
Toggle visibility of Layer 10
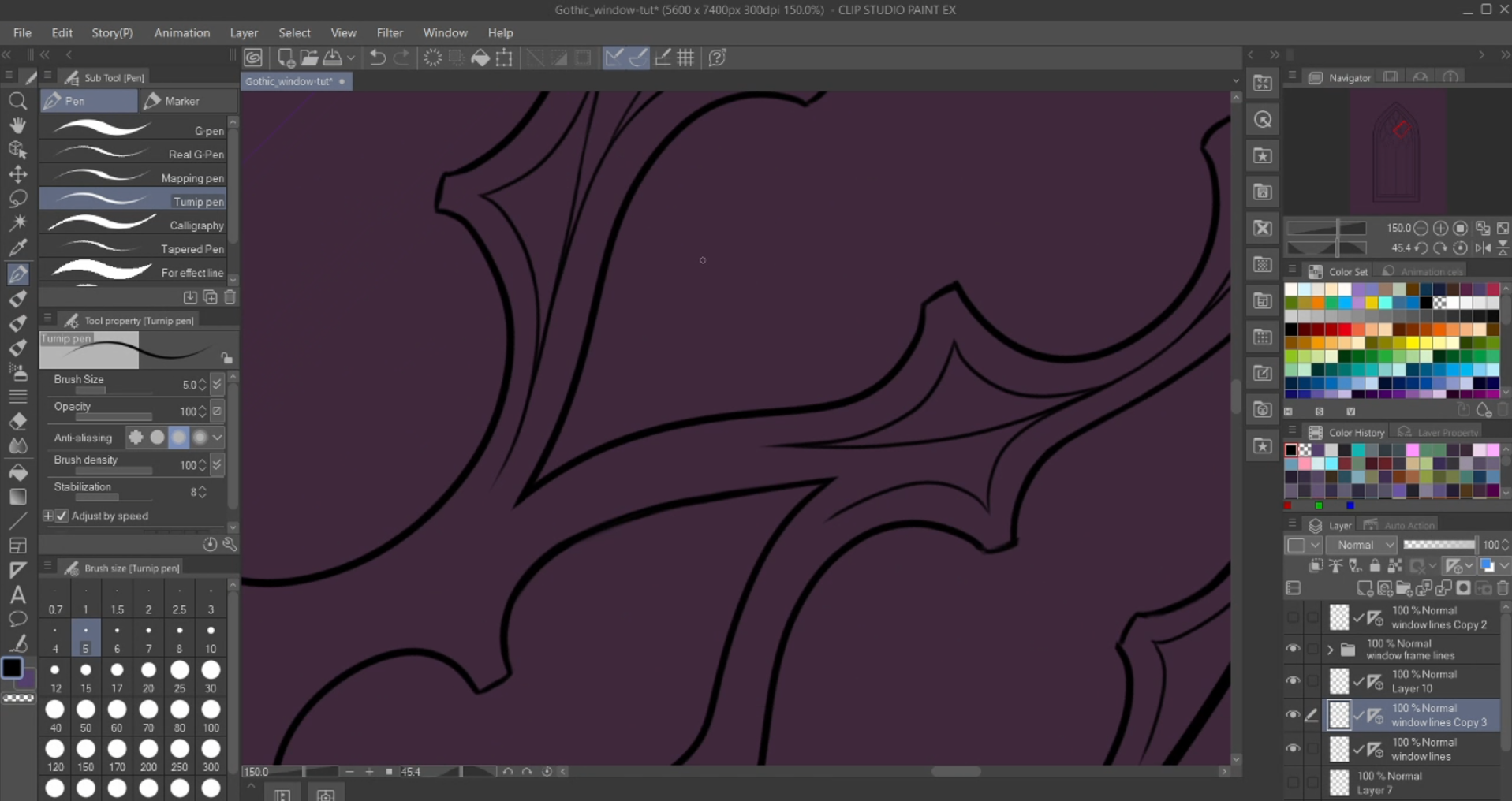(1294, 681)
